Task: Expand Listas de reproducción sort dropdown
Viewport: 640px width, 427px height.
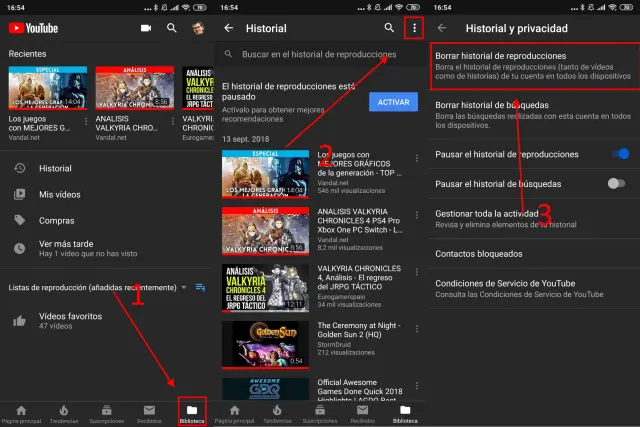Action: [x=185, y=288]
